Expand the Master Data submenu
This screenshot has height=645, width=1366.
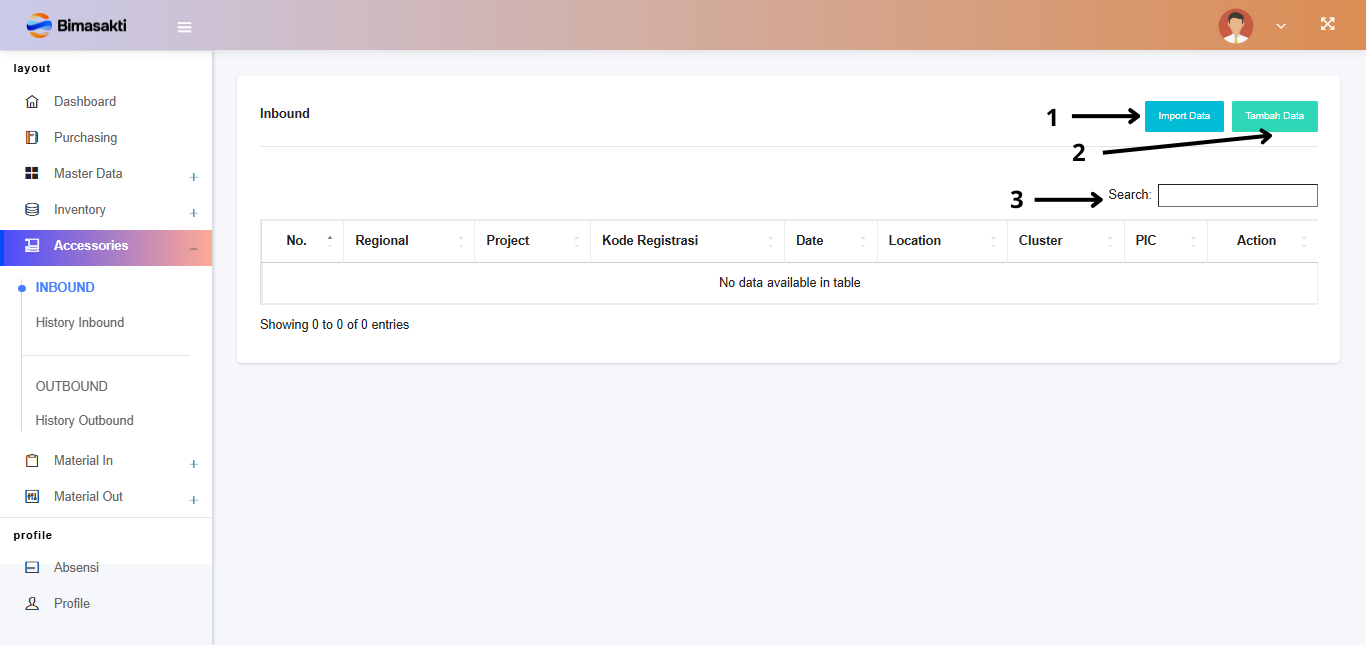point(193,177)
